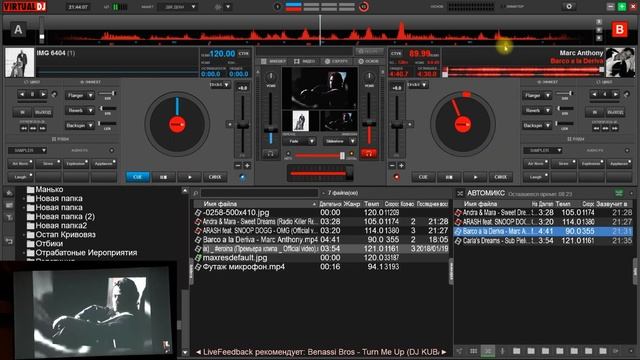640x360 pixels.
Task: Toggle right channel headphone cue
Action: pos(369,153)
